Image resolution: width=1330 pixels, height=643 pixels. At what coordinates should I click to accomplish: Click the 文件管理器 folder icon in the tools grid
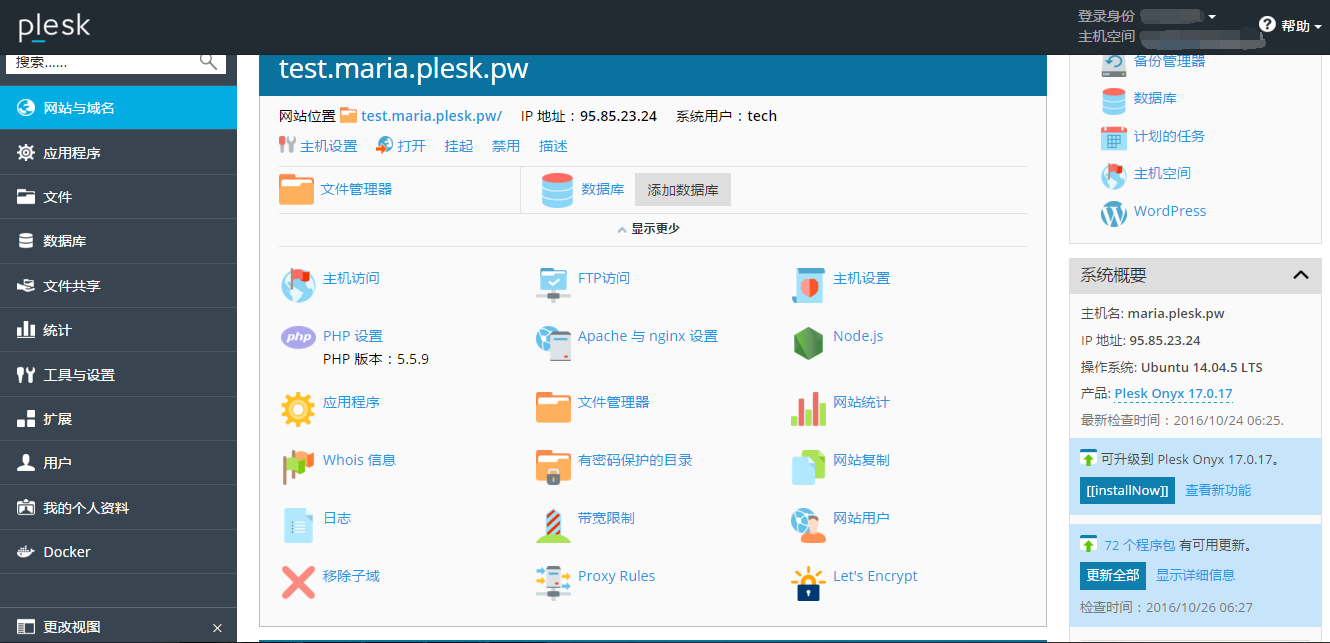(553, 409)
